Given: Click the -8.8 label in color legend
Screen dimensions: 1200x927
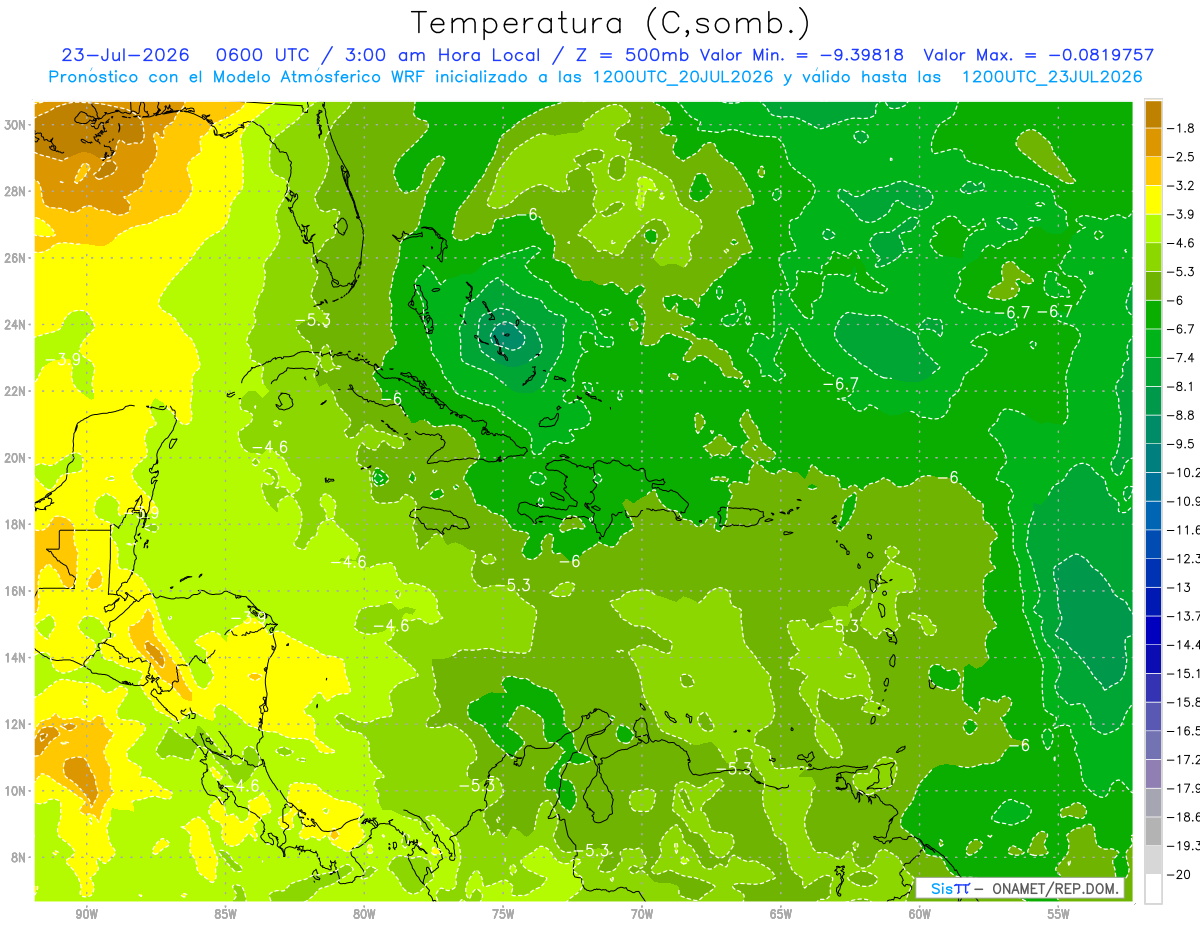Looking at the screenshot, I should [1182, 414].
